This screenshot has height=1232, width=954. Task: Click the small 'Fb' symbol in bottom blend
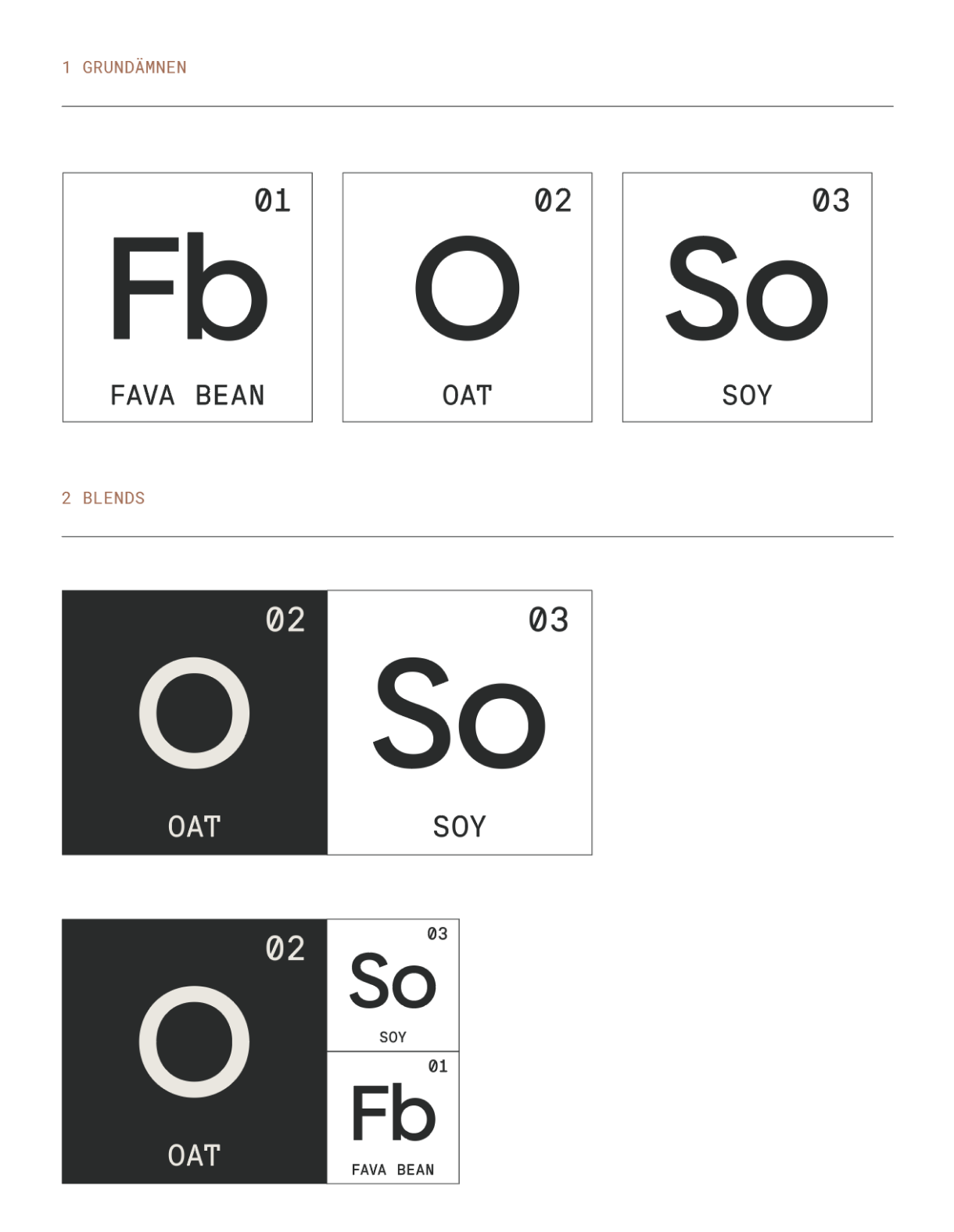(393, 1113)
